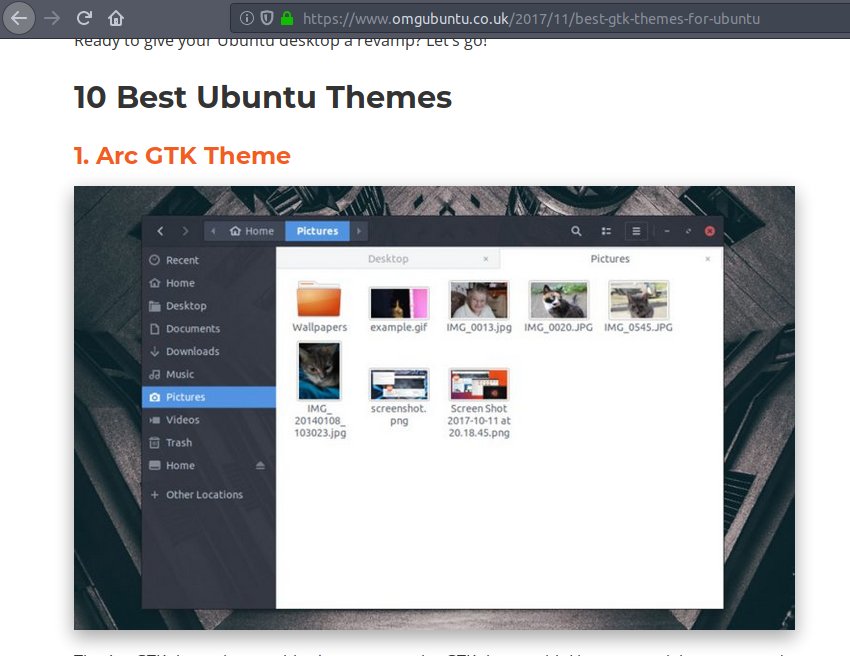Open Music in the sidebar
This screenshot has width=850, height=656.
point(209,374)
